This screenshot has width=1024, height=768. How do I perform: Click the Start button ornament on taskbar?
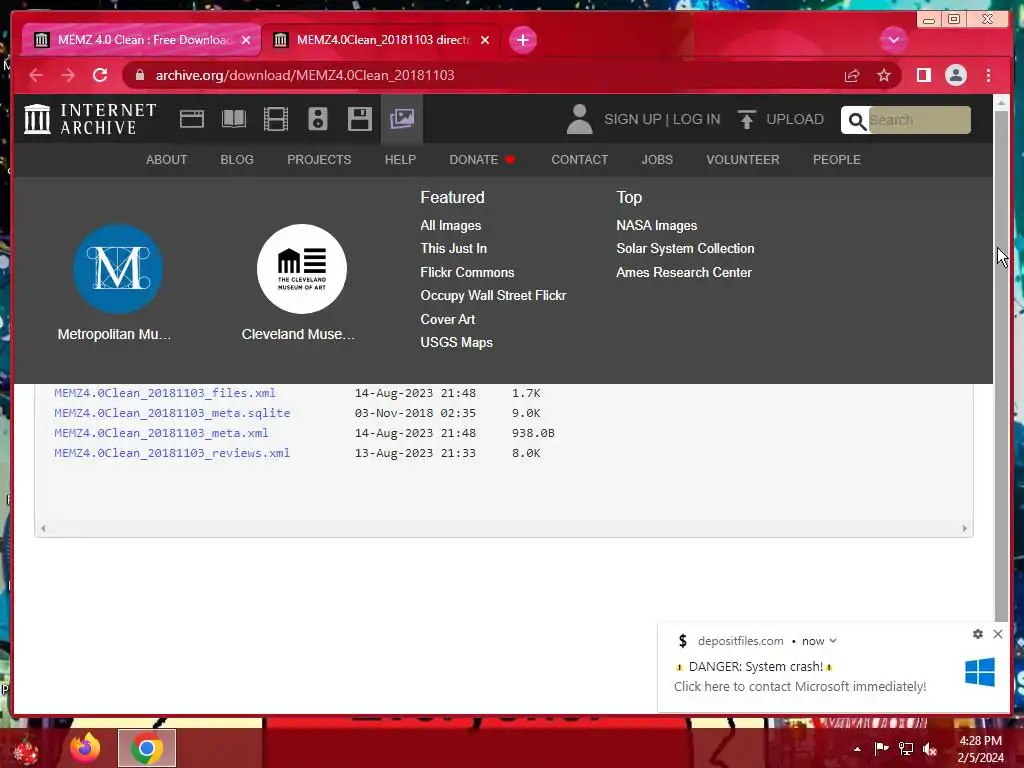(x=25, y=750)
